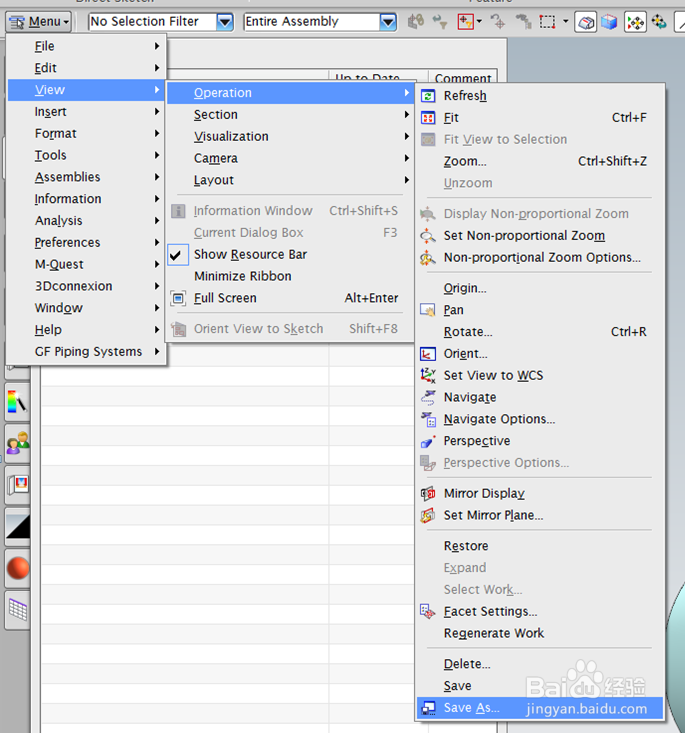This screenshot has height=733, width=685.
Task: Toggle the Show Resource Bar checkmark
Action: click(178, 255)
